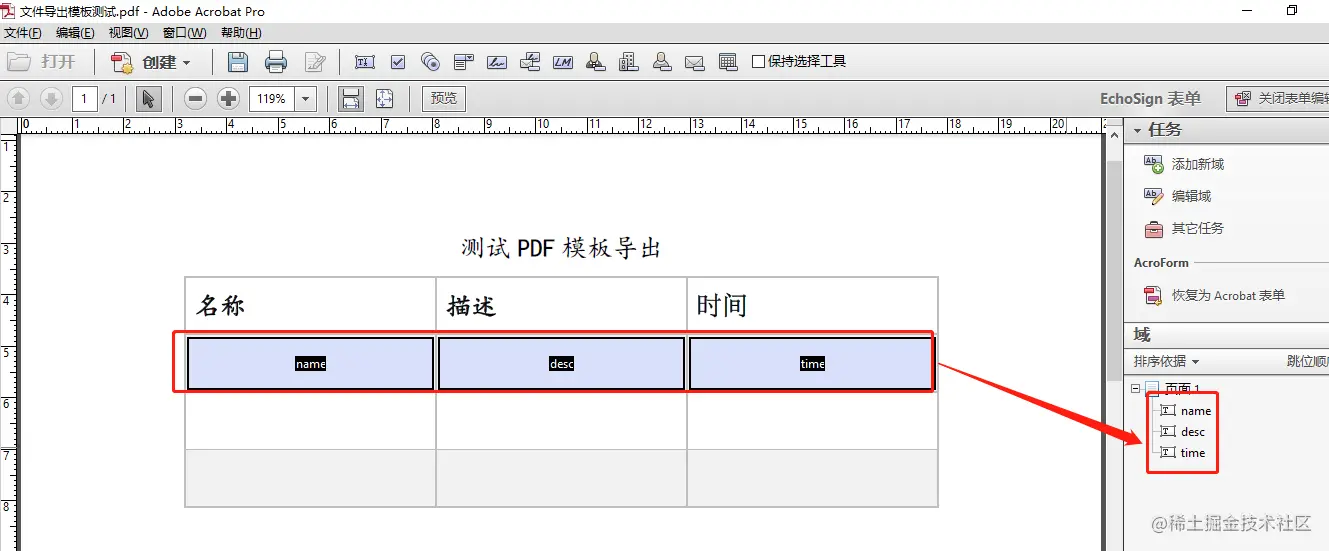Screen dimensions: 1329x551
Task: Click the 编辑域 edit fields icon
Action: [x=1154, y=196]
